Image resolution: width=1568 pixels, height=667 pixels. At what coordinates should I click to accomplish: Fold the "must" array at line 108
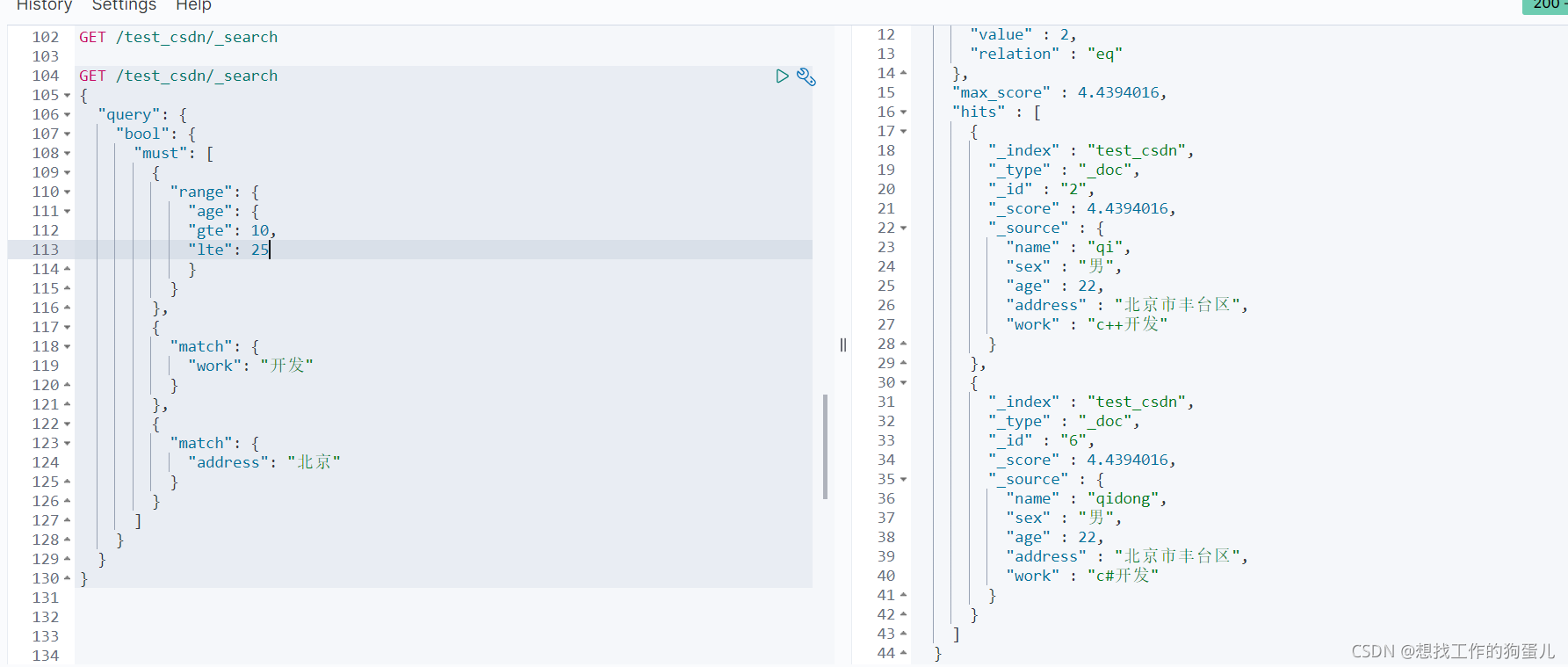point(67,154)
